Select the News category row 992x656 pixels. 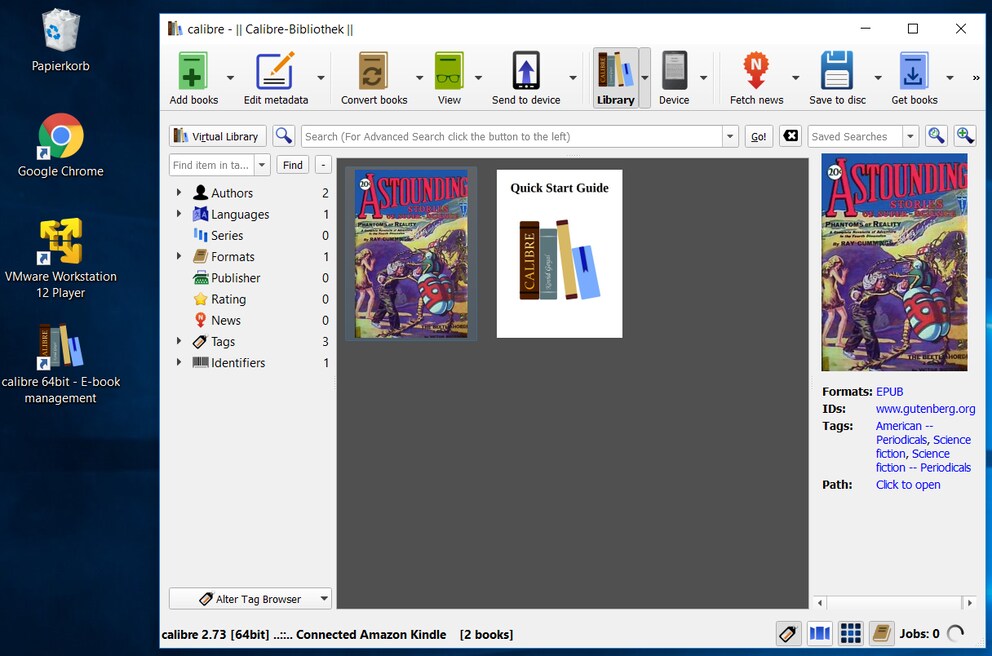pos(251,320)
